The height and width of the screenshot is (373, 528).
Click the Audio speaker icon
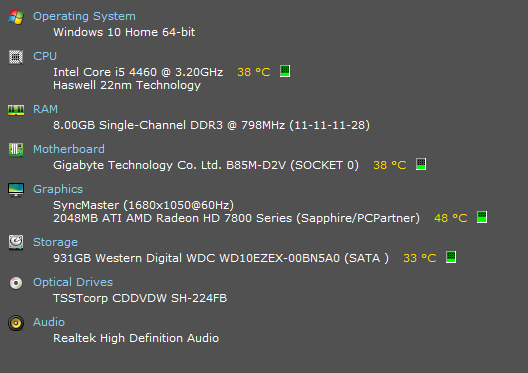pos(16,323)
